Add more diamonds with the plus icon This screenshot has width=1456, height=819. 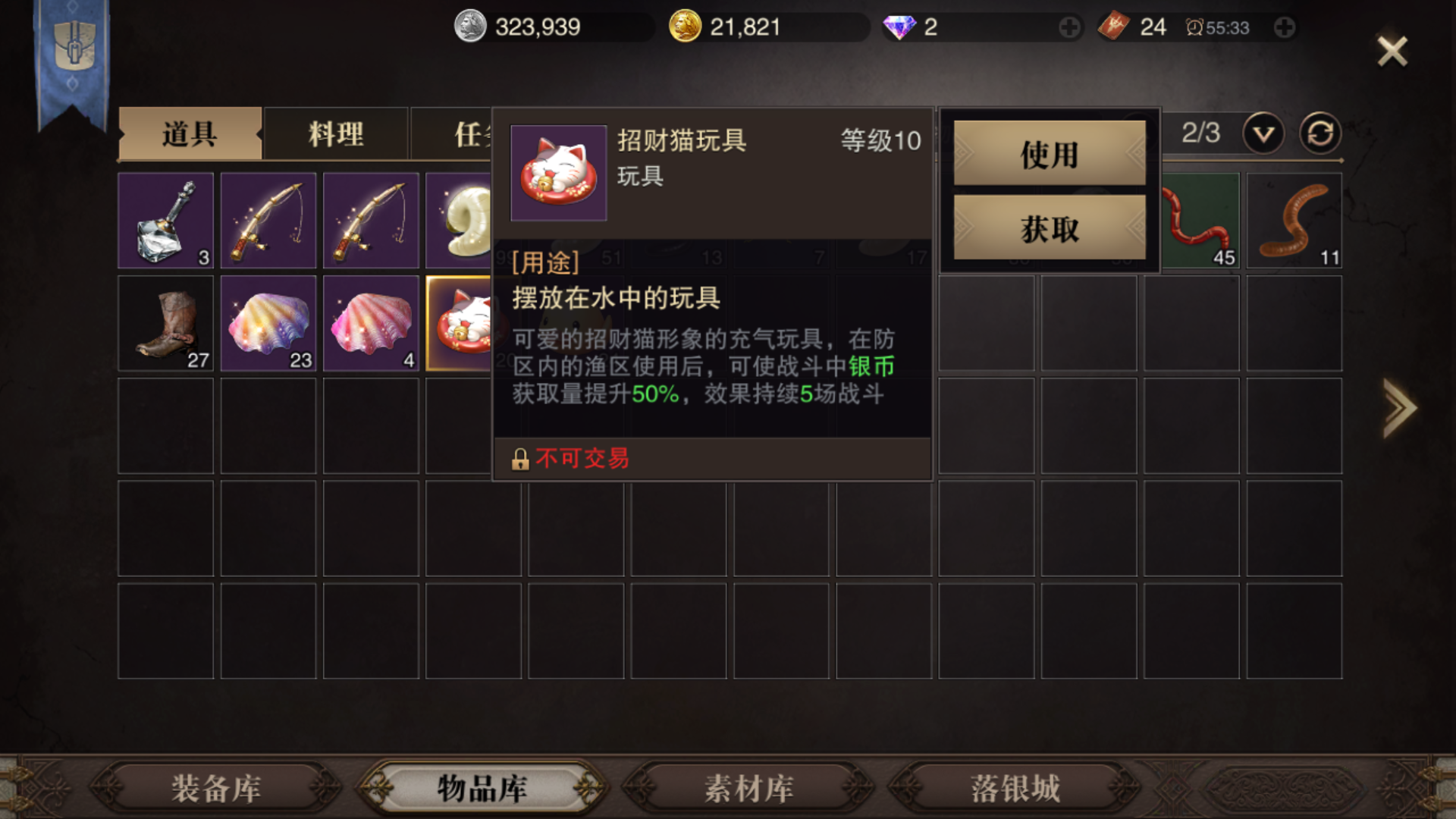click(1069, 28)
